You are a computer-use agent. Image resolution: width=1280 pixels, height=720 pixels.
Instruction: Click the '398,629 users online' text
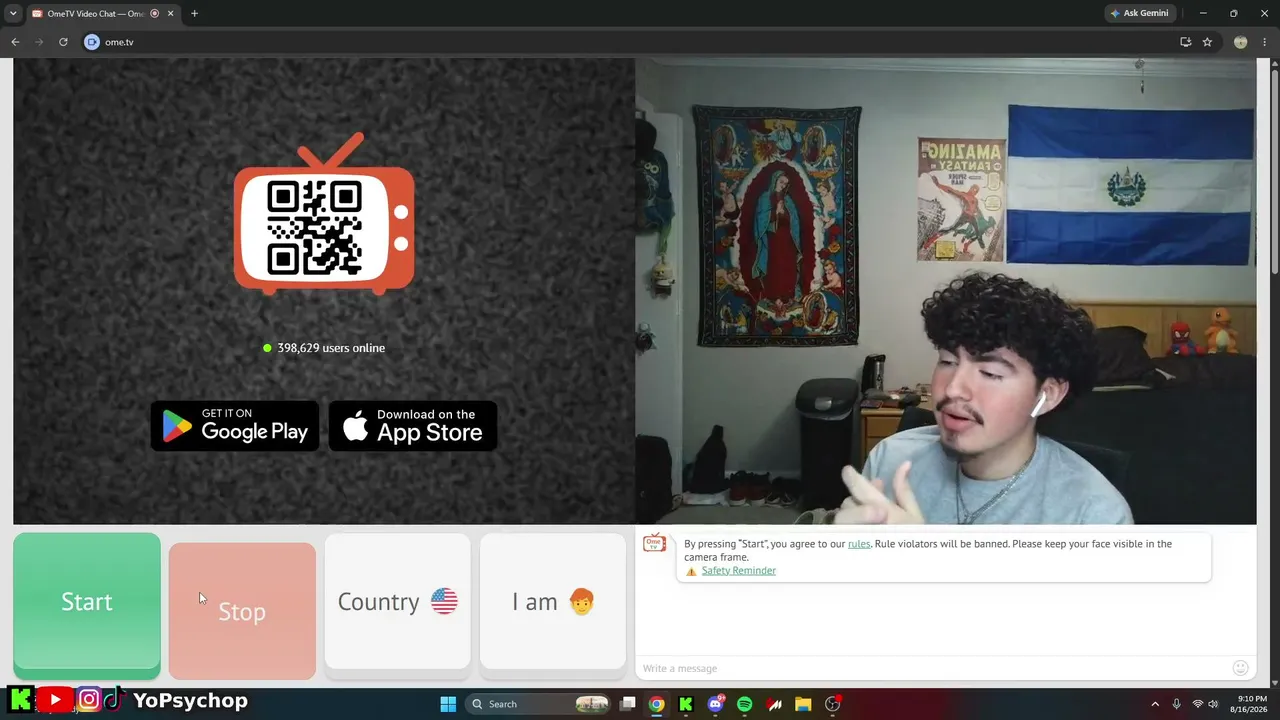pos(331,348)
